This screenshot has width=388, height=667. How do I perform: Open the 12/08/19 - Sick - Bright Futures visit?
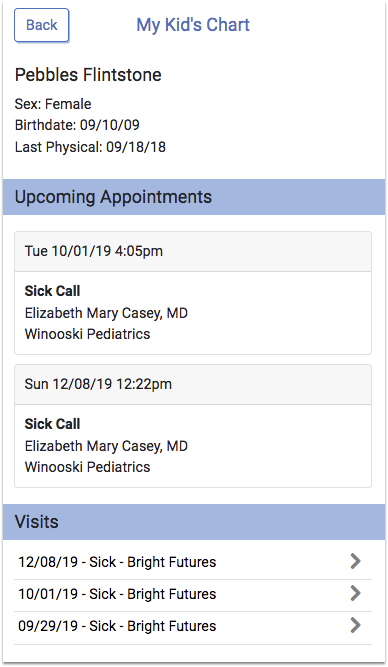(193, 562)
